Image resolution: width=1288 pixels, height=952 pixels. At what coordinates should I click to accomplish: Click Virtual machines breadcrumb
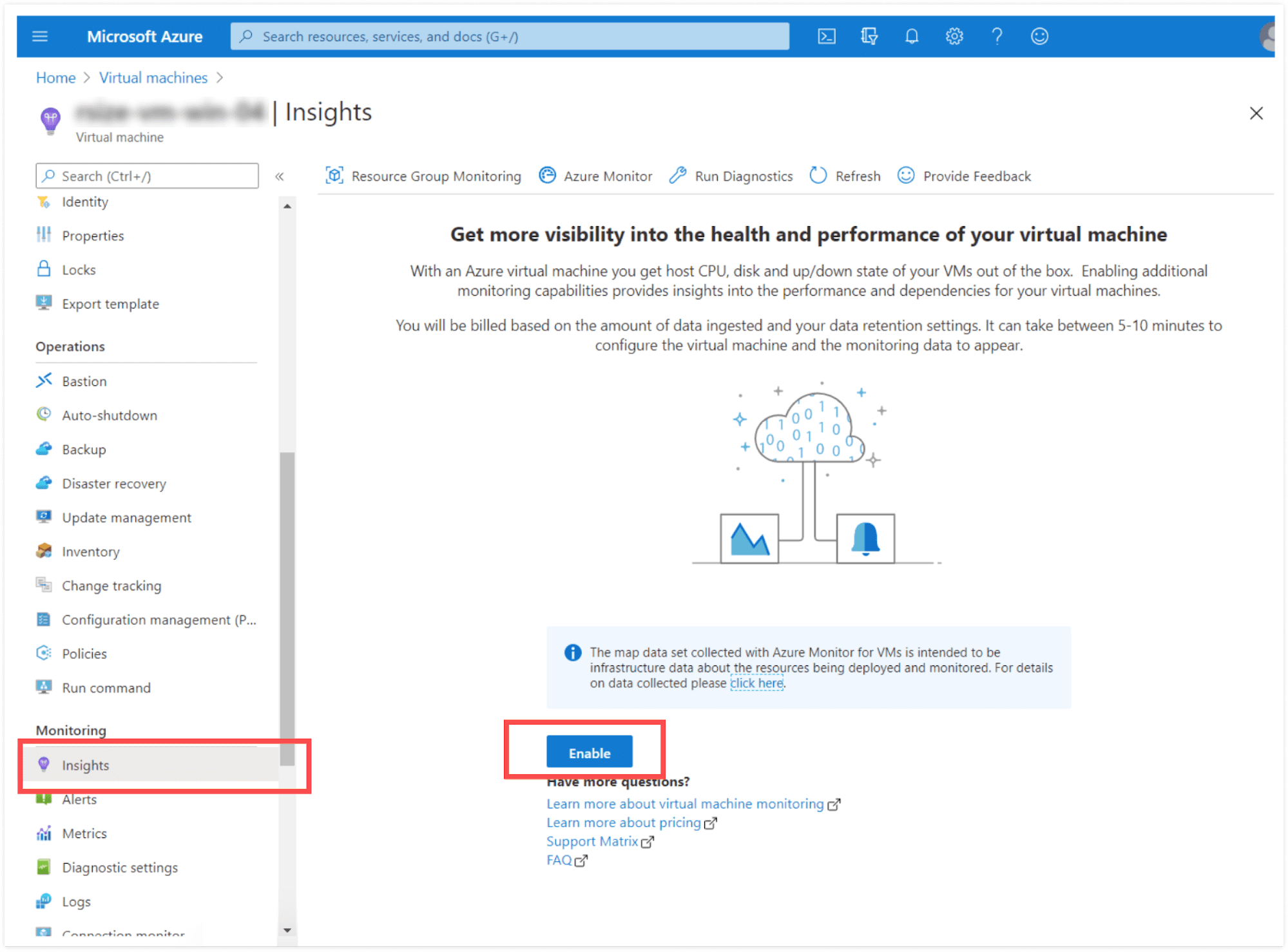pyautogui.click(x=153, y=78)
